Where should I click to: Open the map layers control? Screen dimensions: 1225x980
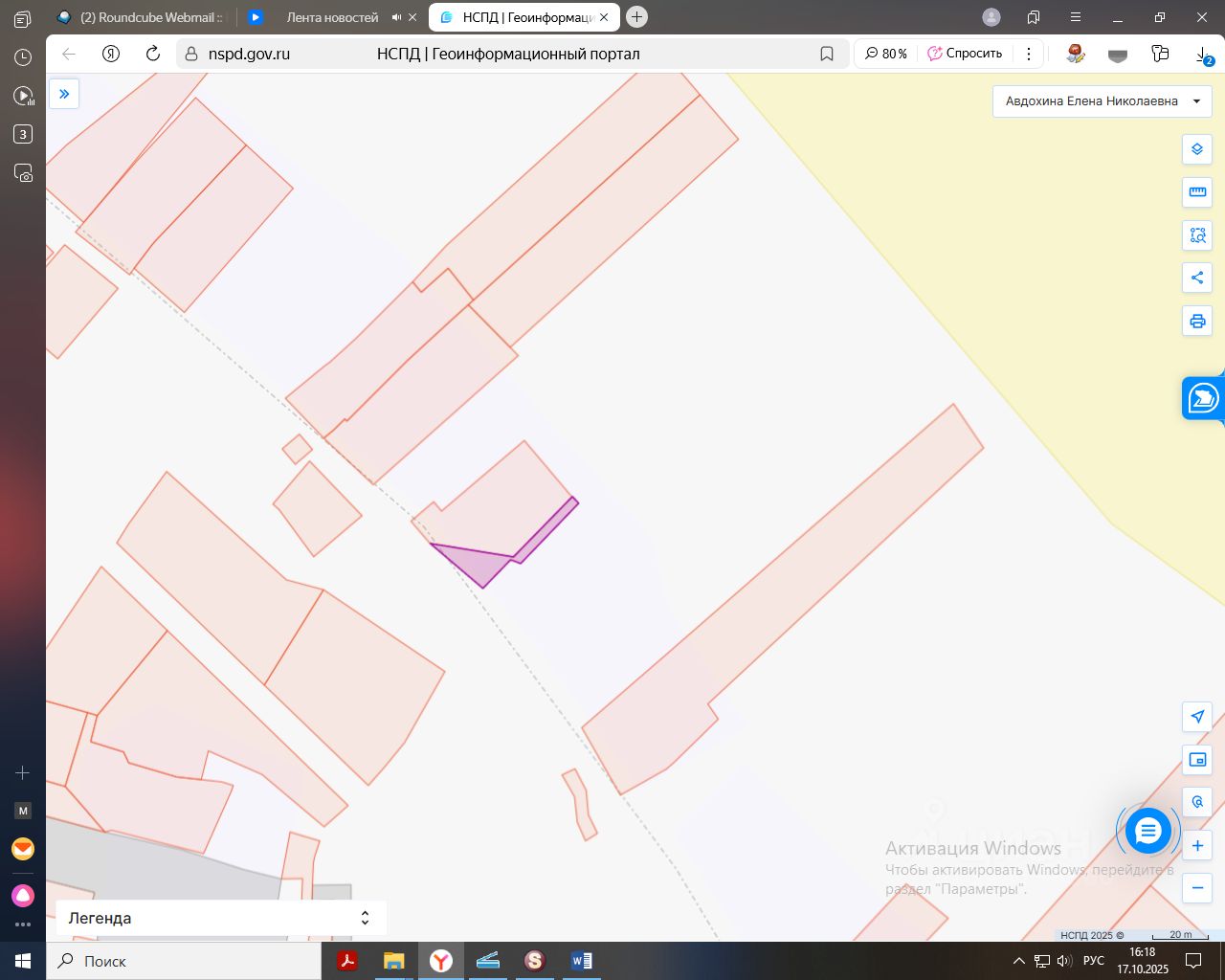[1197, 149]
